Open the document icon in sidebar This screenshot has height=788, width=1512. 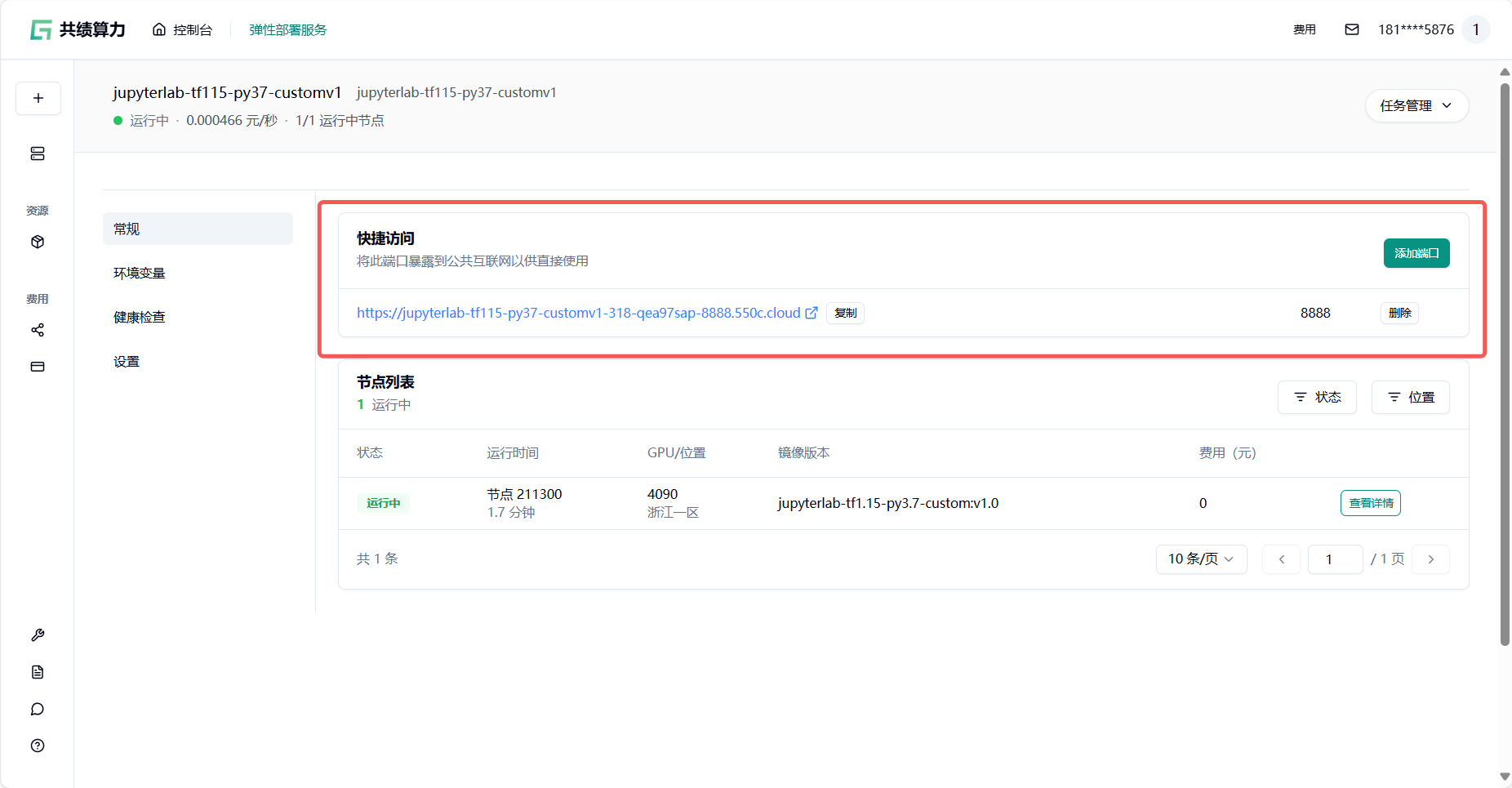[x=38, y=672]
